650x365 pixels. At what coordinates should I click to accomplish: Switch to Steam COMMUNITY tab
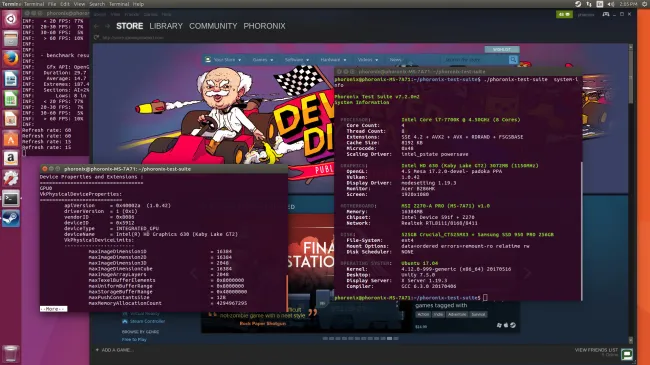click(x=213, y=26)
